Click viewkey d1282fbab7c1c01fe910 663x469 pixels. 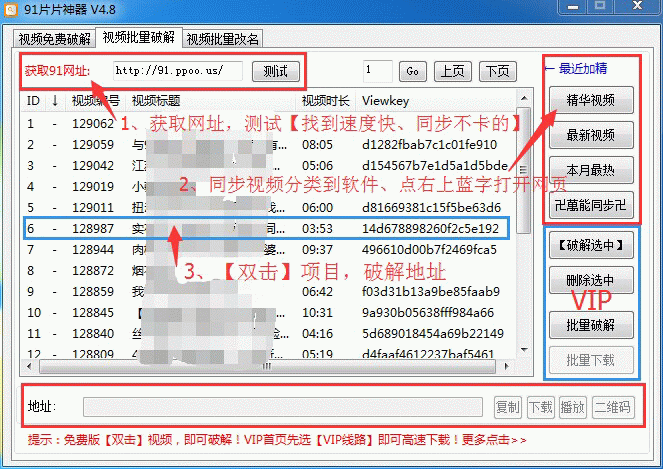[x=429, y=145]
